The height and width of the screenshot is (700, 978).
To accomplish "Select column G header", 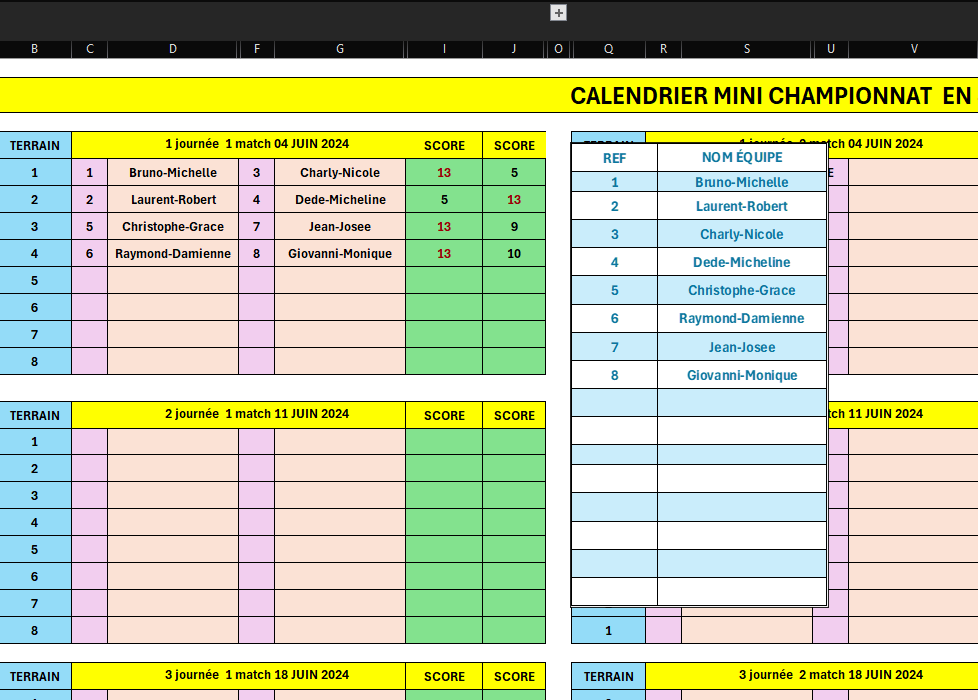I will (x=340, y=49).
